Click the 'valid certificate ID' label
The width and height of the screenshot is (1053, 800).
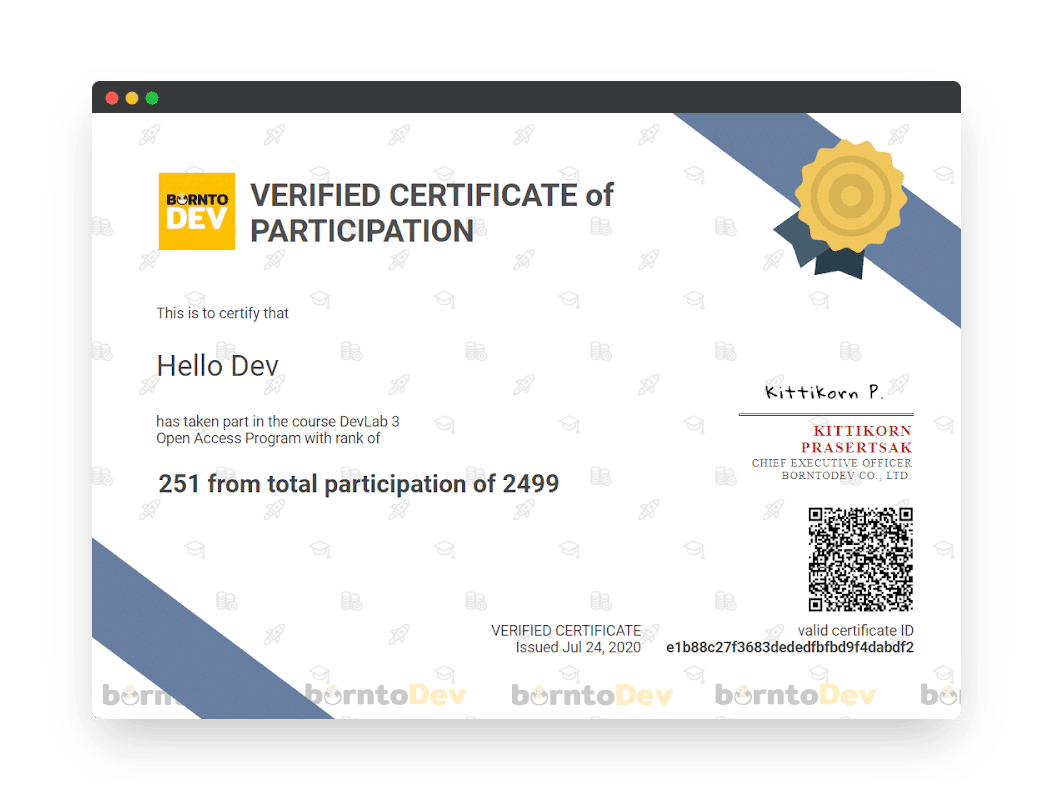[x=856, y=631]
